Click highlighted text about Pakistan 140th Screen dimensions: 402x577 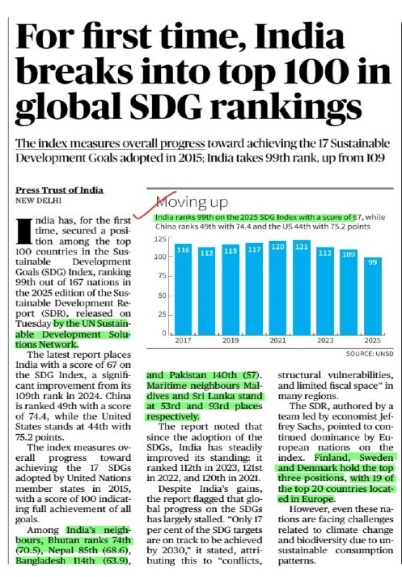click(204, 375)
